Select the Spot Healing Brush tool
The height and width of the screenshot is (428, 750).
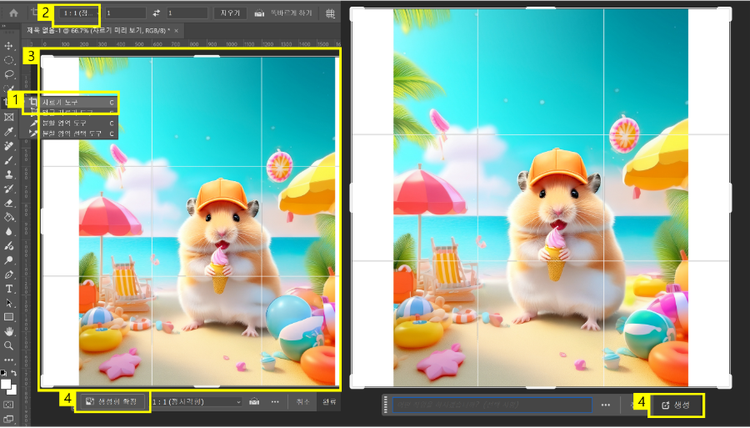[x=9, y=146]
